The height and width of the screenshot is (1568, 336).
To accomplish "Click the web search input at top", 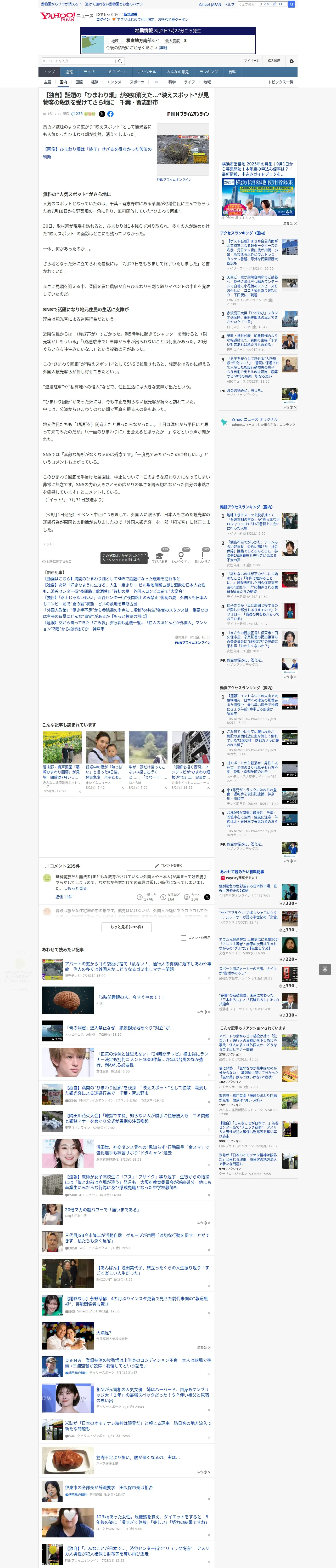I will [x=248, y=4].
